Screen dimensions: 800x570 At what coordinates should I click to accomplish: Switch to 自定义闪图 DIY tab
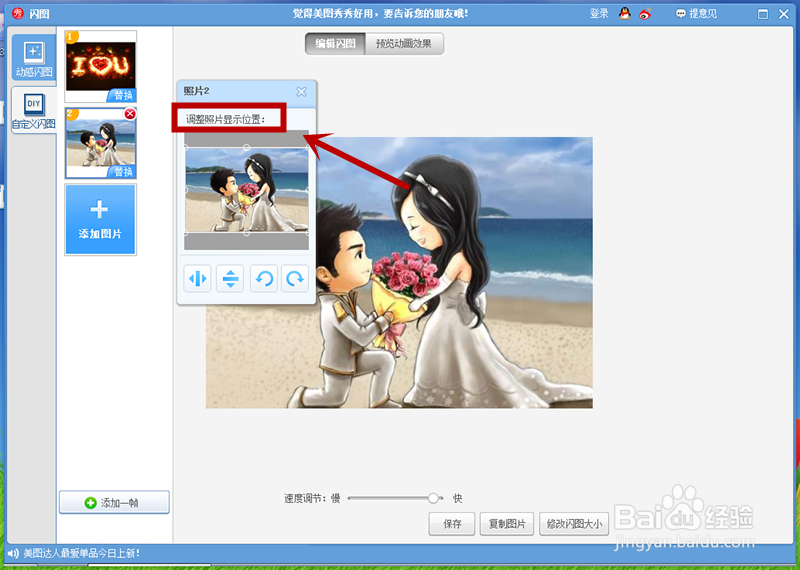click(34, 110)
